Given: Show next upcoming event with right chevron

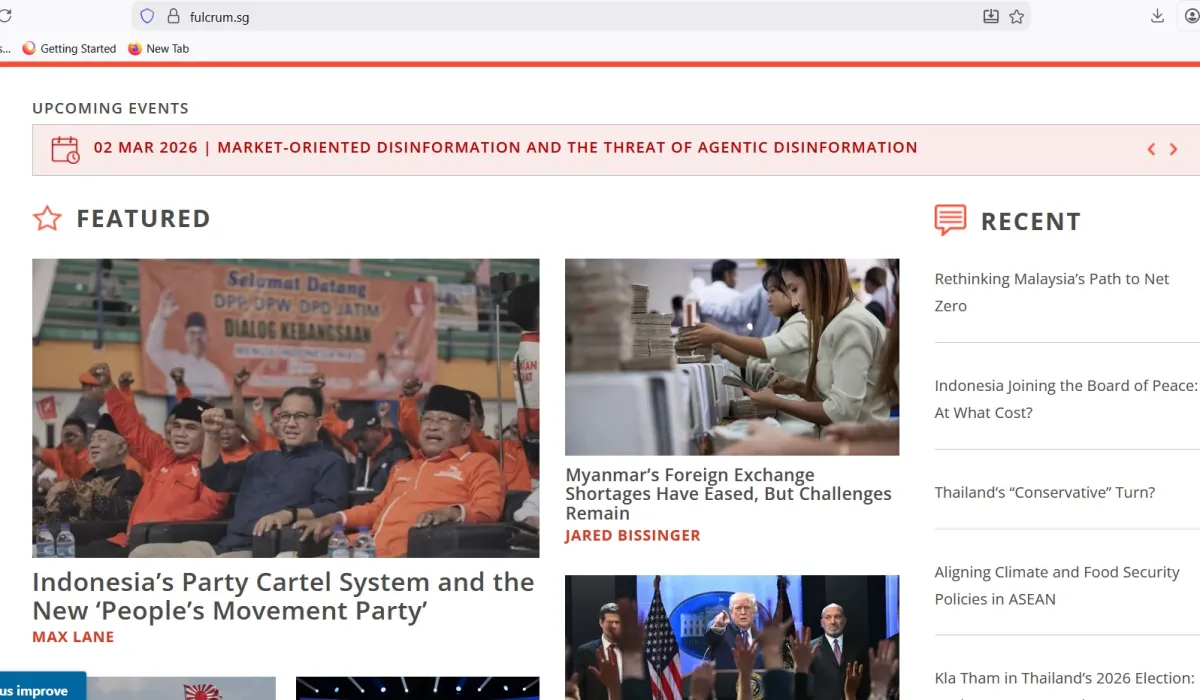Looking at the screenshot, I should pos(1173,149).
